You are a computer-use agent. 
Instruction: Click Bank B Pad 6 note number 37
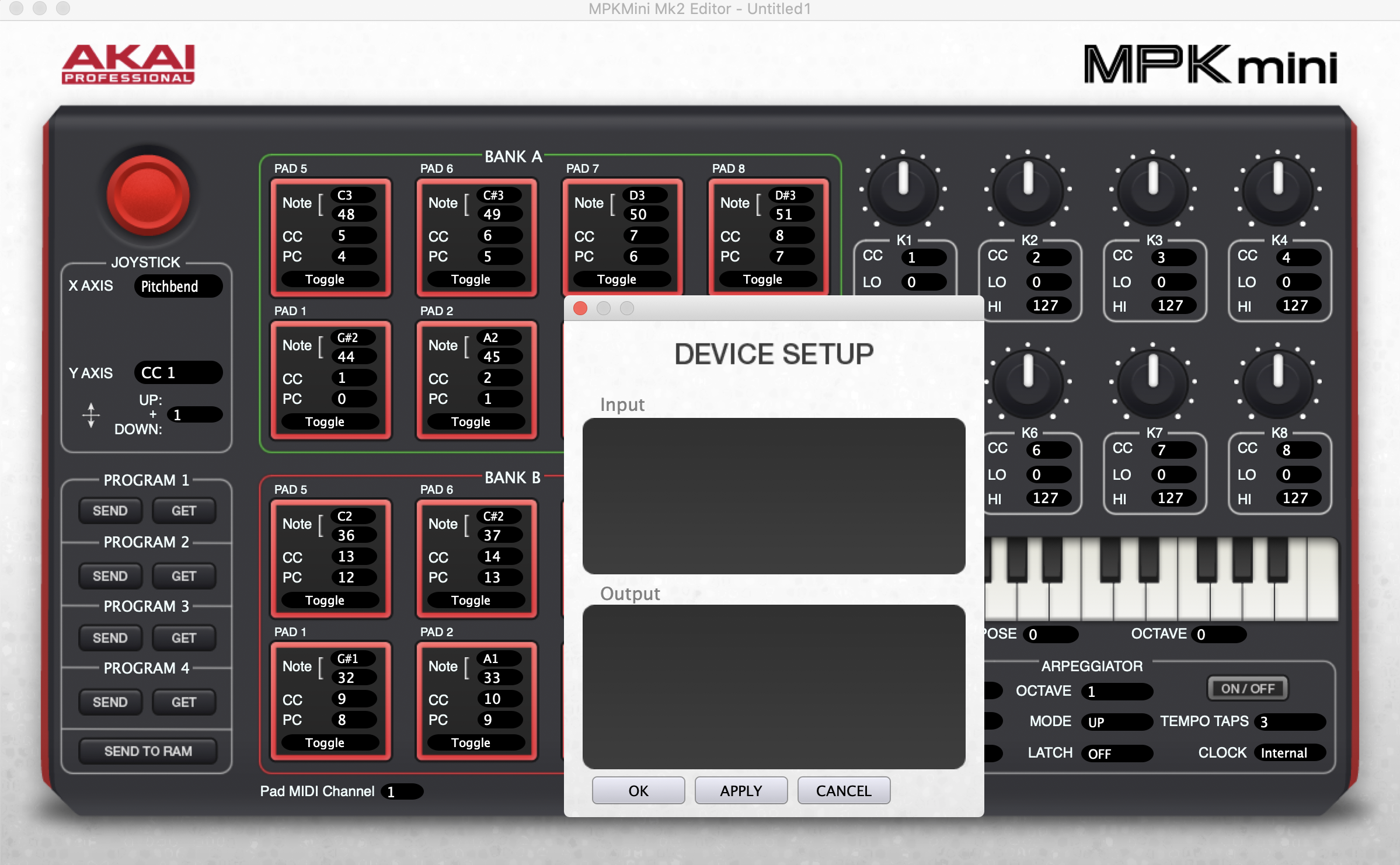(499, 535)
